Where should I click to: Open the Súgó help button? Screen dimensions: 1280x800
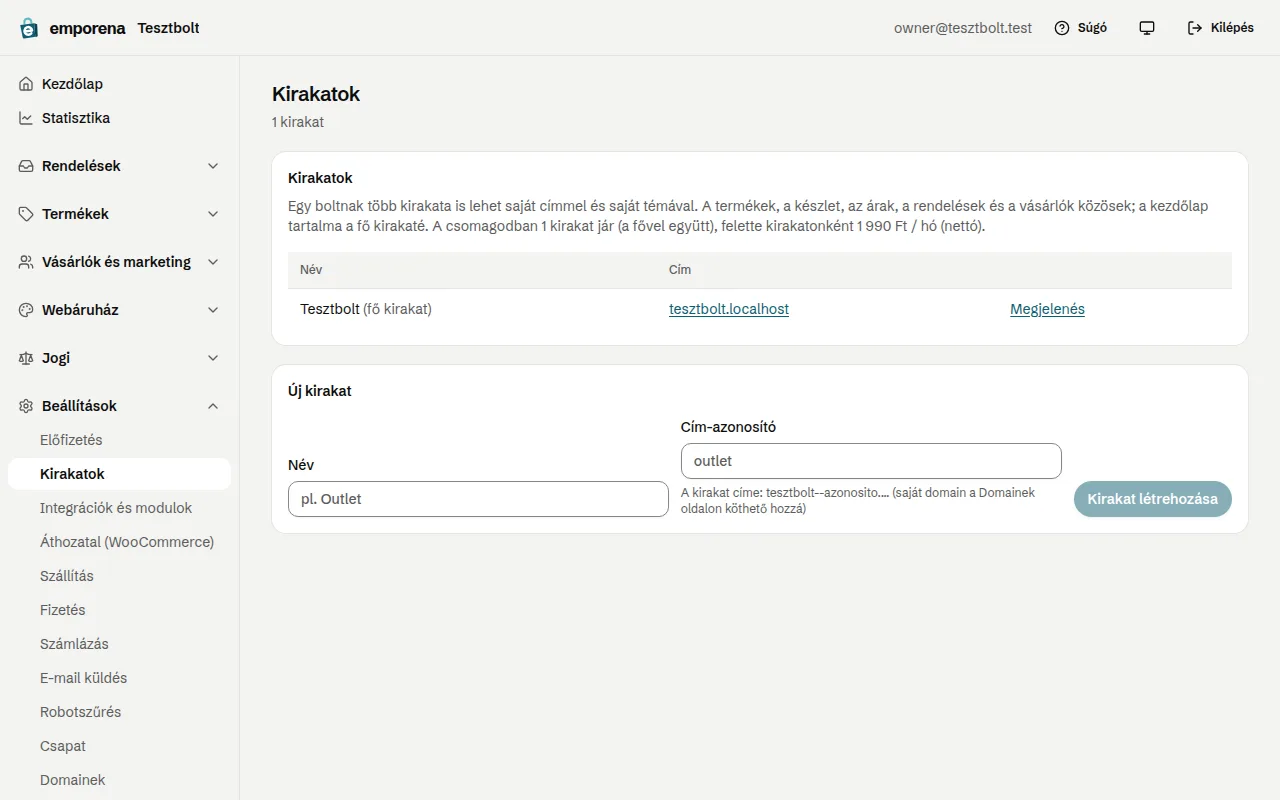1081,28
